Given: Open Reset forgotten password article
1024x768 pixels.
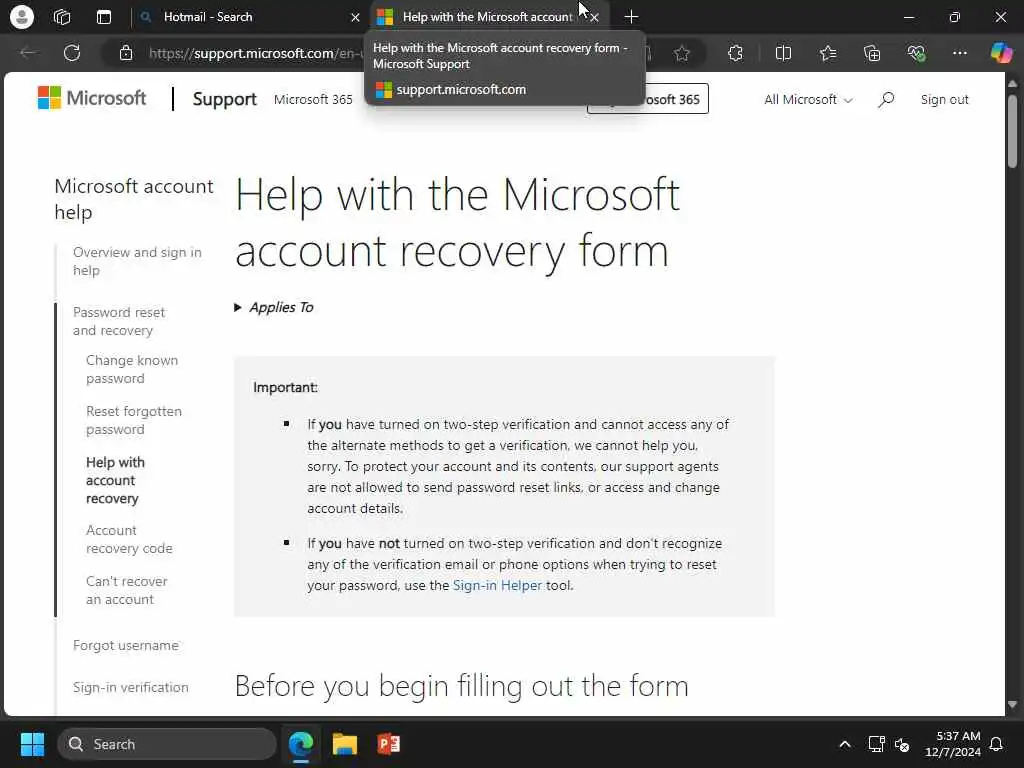Looking at the screenshot, I should point(134,420).
